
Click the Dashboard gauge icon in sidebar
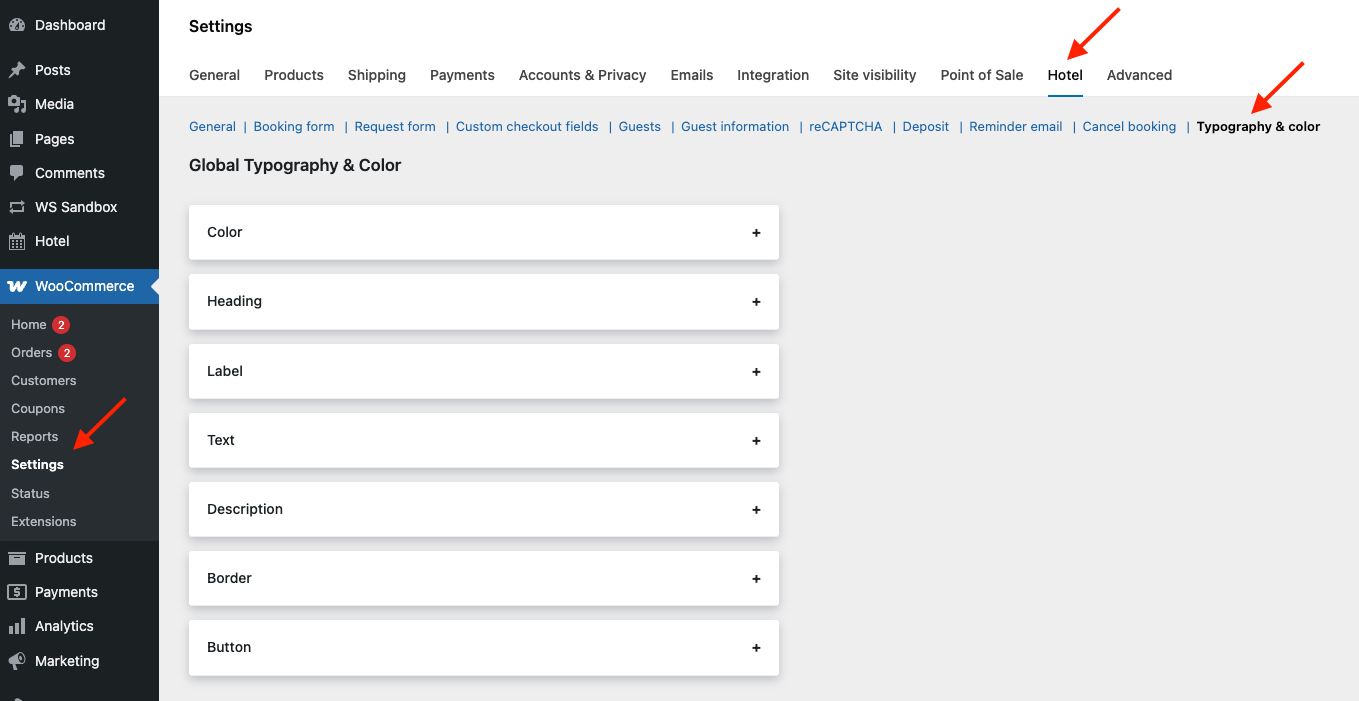(17, 25)
